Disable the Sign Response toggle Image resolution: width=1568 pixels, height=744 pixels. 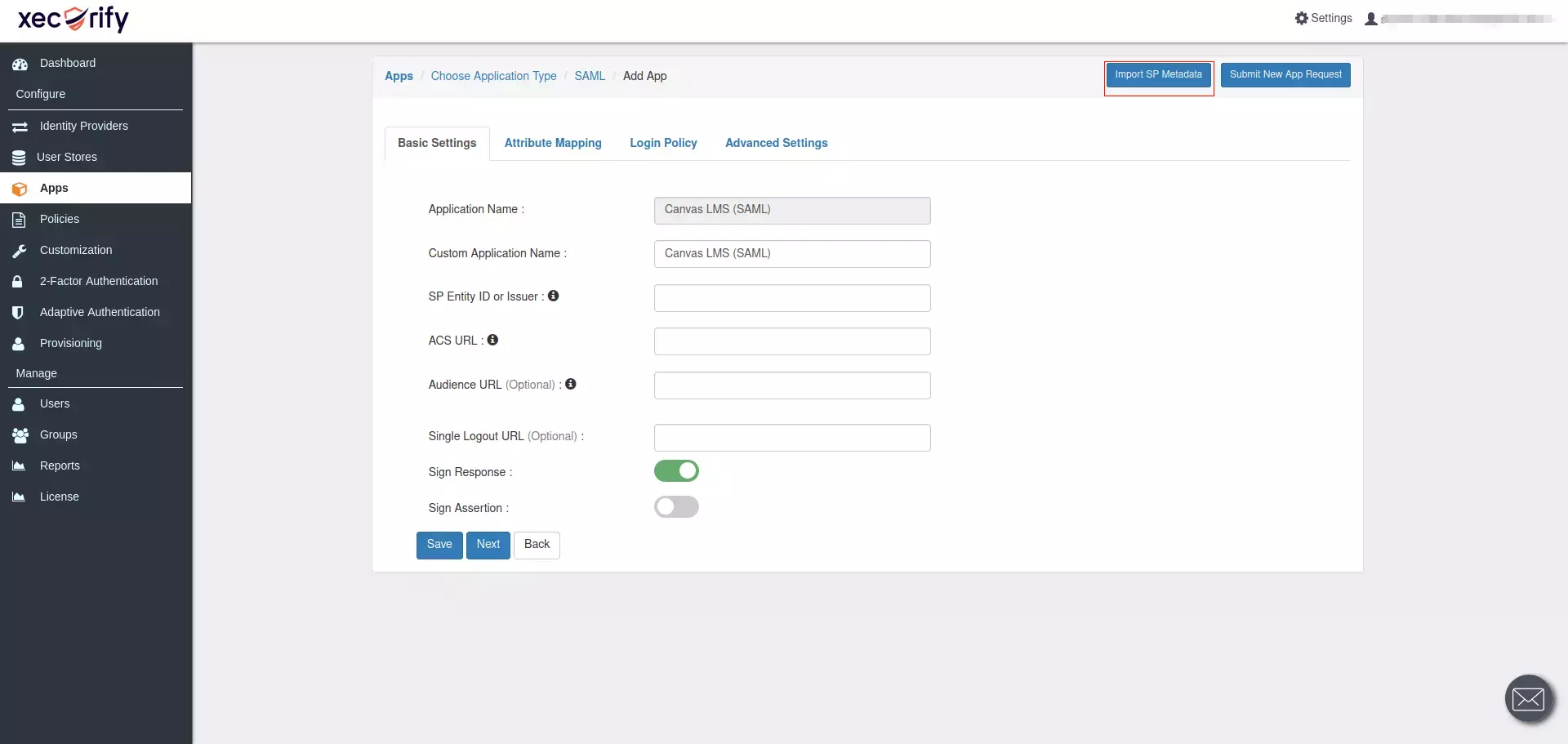676,470
